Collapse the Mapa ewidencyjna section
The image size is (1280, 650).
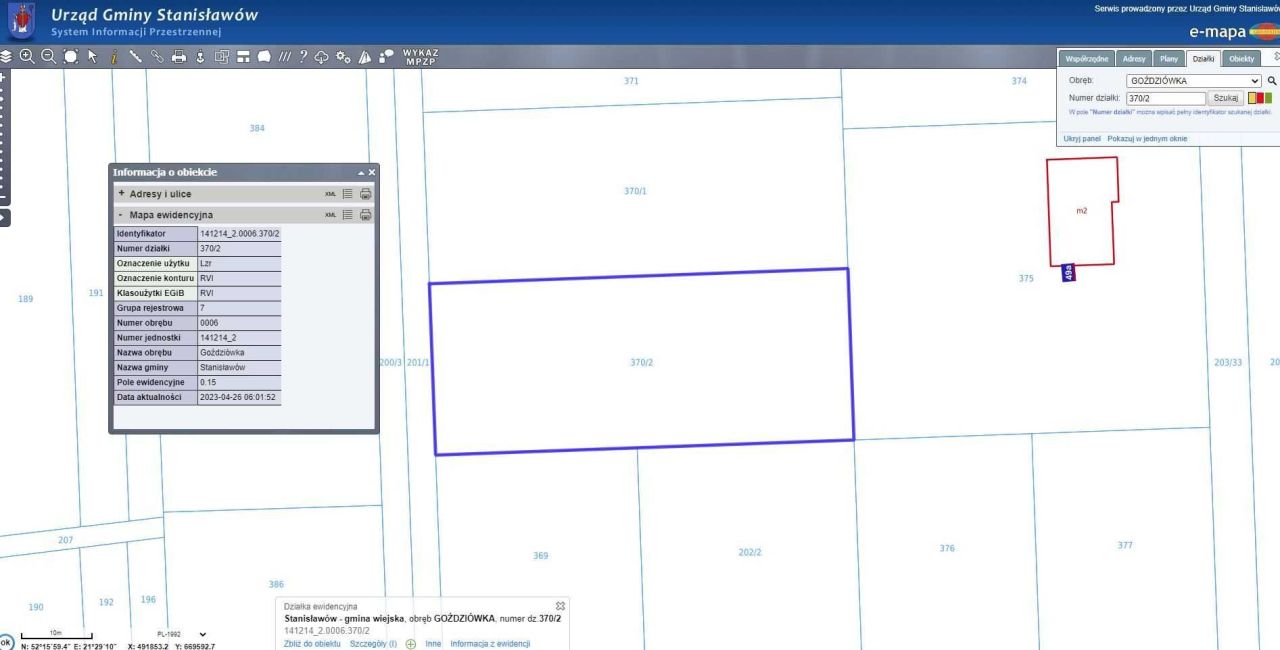165,214
